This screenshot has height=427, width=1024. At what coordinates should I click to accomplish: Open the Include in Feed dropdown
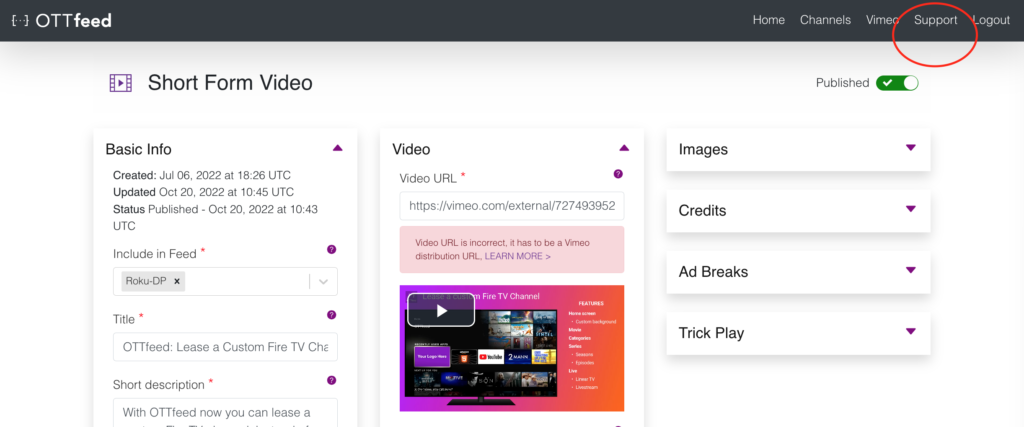point(323,282)
